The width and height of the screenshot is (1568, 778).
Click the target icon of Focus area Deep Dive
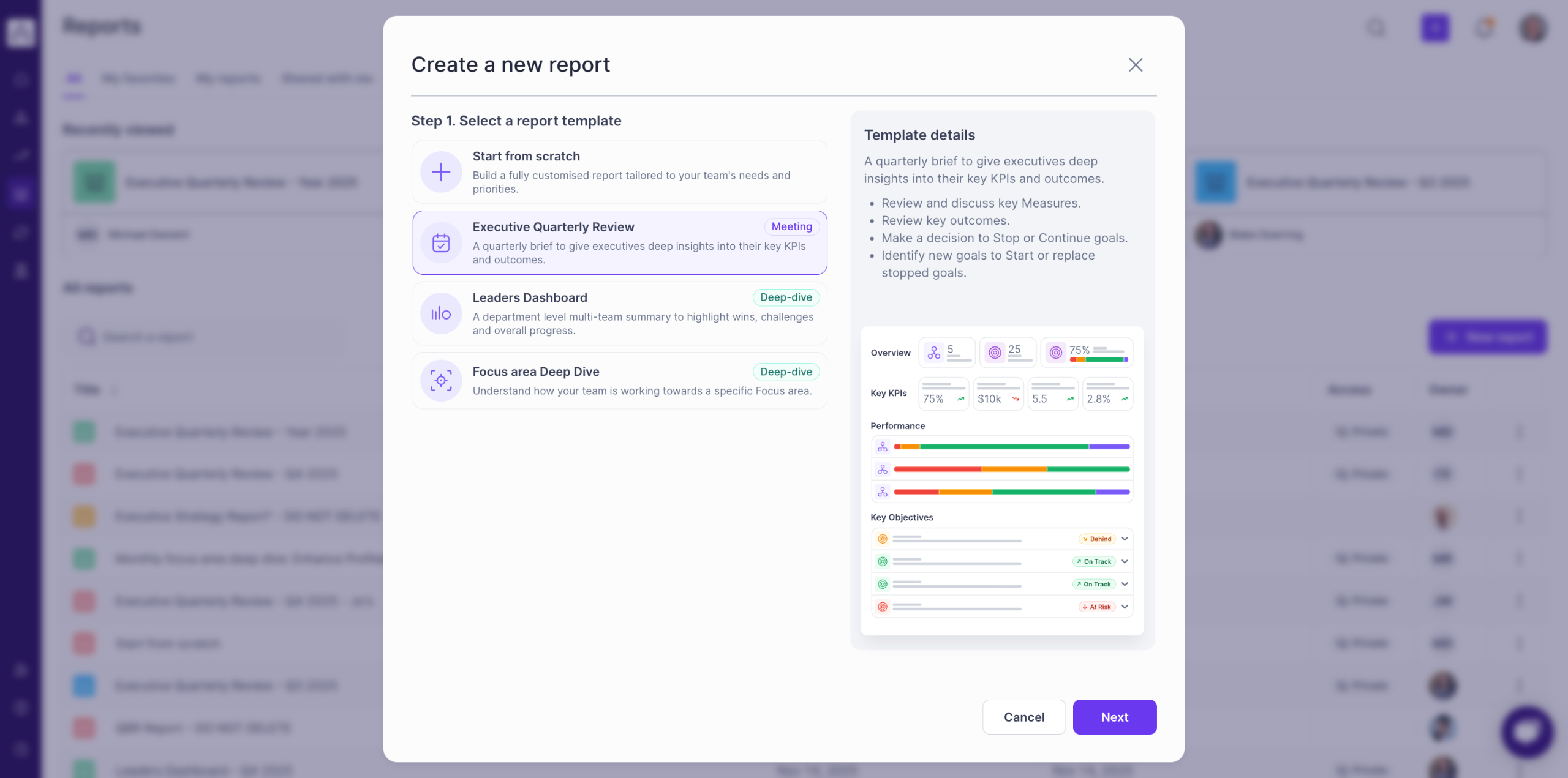pyautogui.click(x=440, y=380)
